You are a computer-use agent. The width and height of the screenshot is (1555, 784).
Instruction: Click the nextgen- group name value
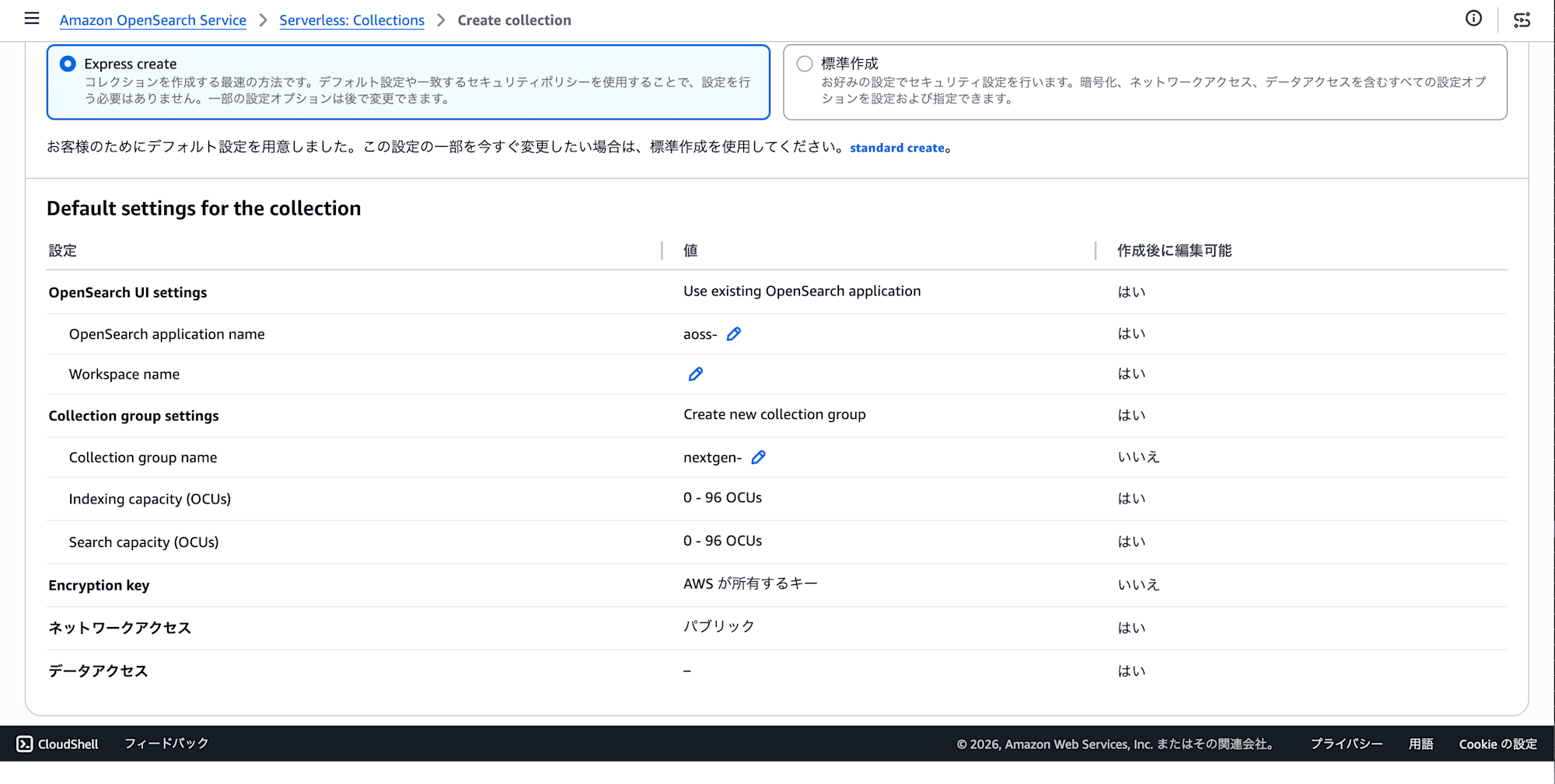[x=712, y=458]
